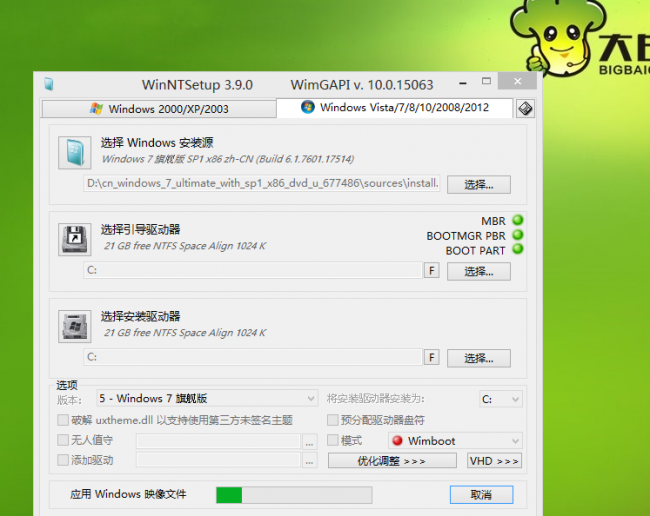The width and height of the screenshot is (650, 516).
Task: Click the boot drive floppy icon
Action: (x=75, y=240)
